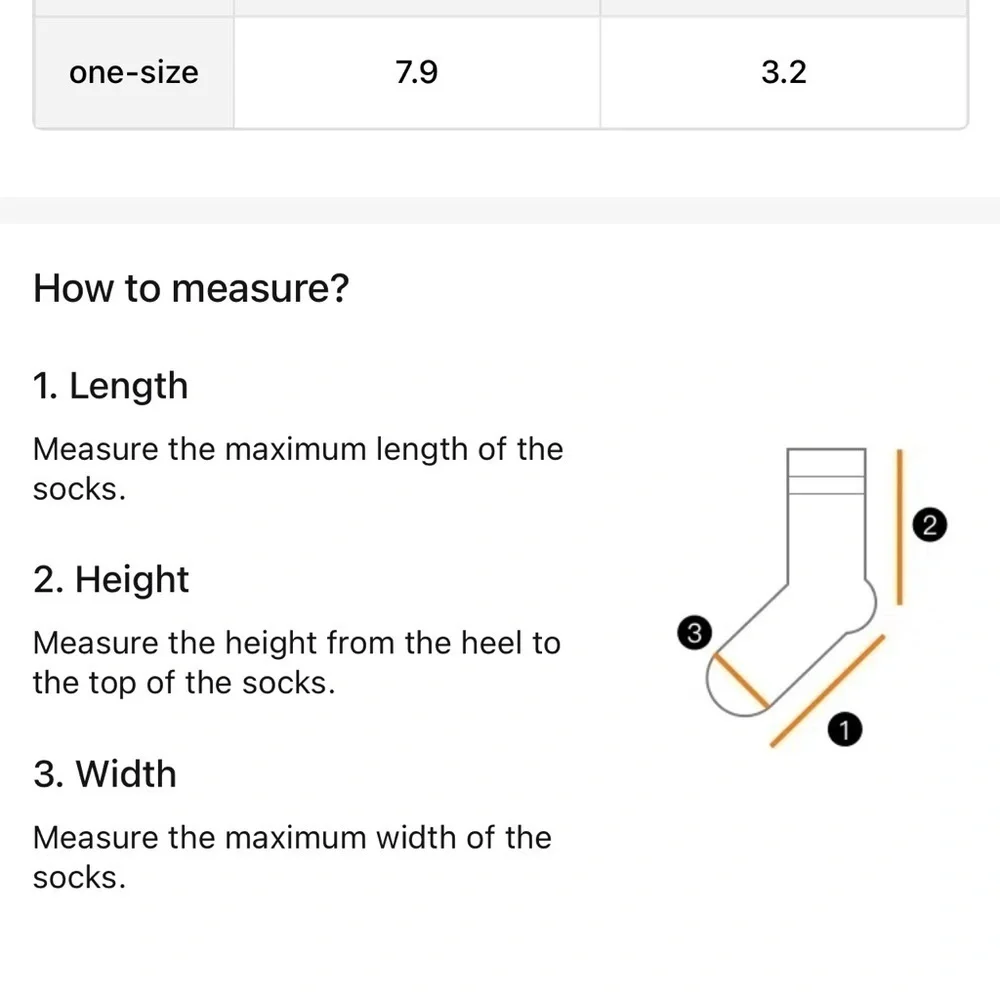Click the diagonal orange length line
The height and width of the screenshot is (1000, 1000).
[x=827, y=691]
